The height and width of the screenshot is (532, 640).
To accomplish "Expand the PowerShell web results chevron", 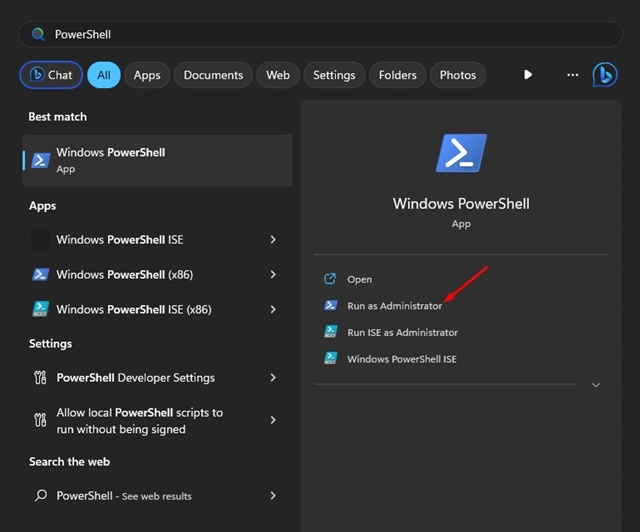I will tap(273, 496).
